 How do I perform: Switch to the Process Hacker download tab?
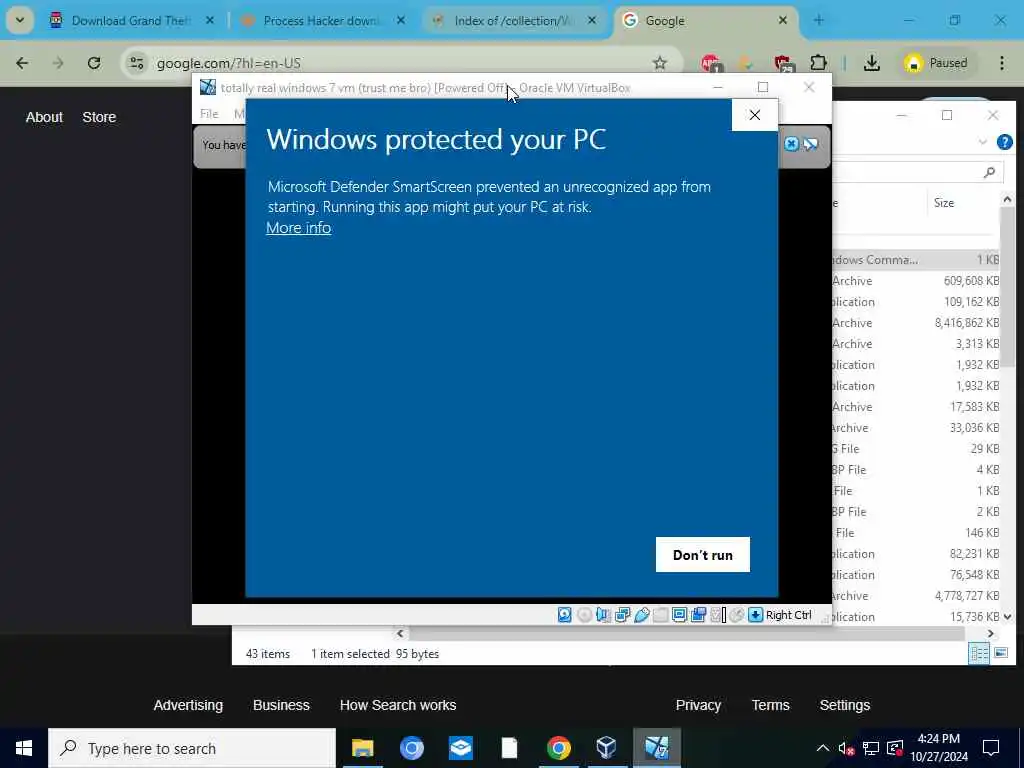(x=321, y=21)
